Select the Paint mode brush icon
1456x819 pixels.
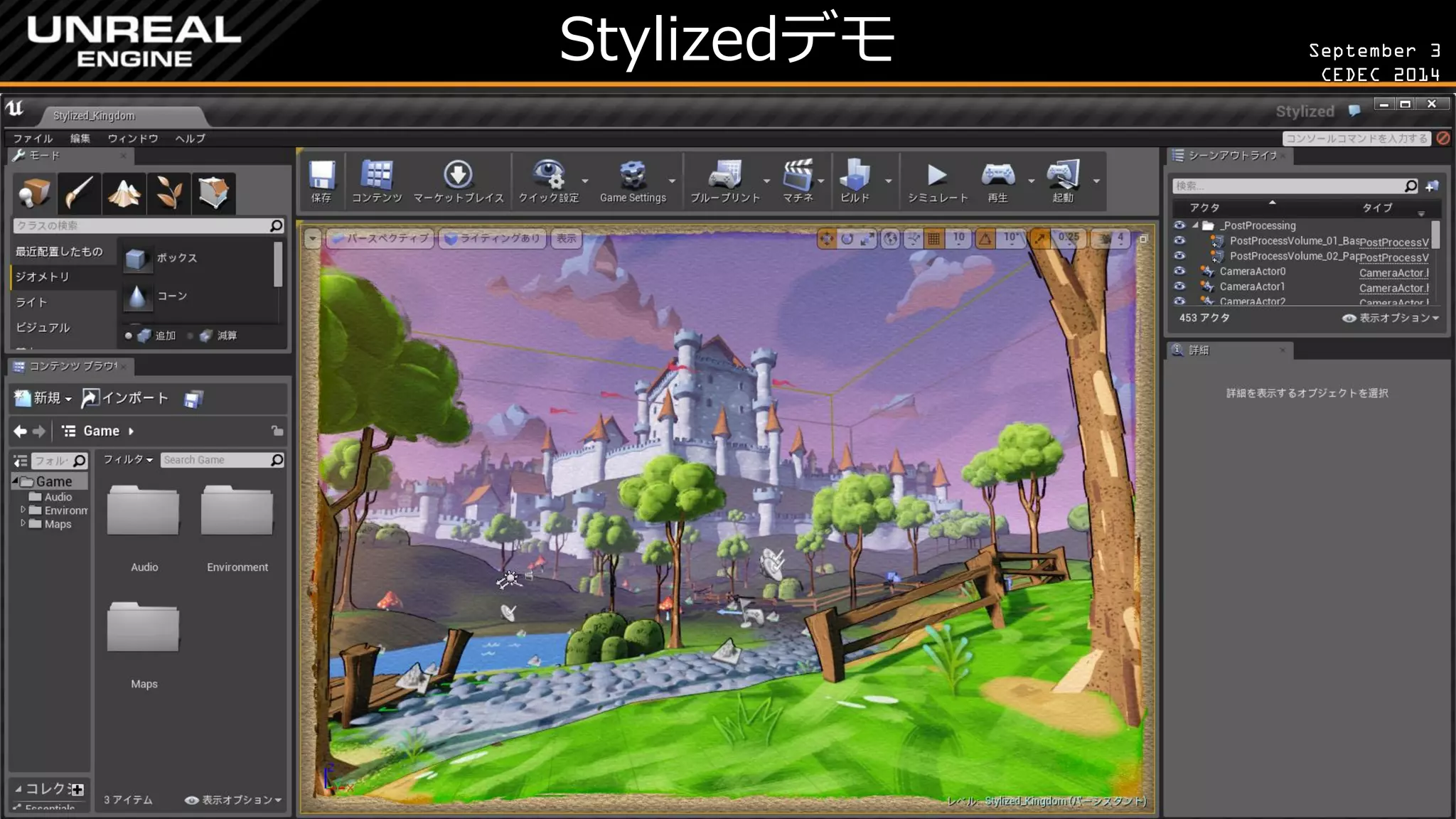tap(79, 193)
